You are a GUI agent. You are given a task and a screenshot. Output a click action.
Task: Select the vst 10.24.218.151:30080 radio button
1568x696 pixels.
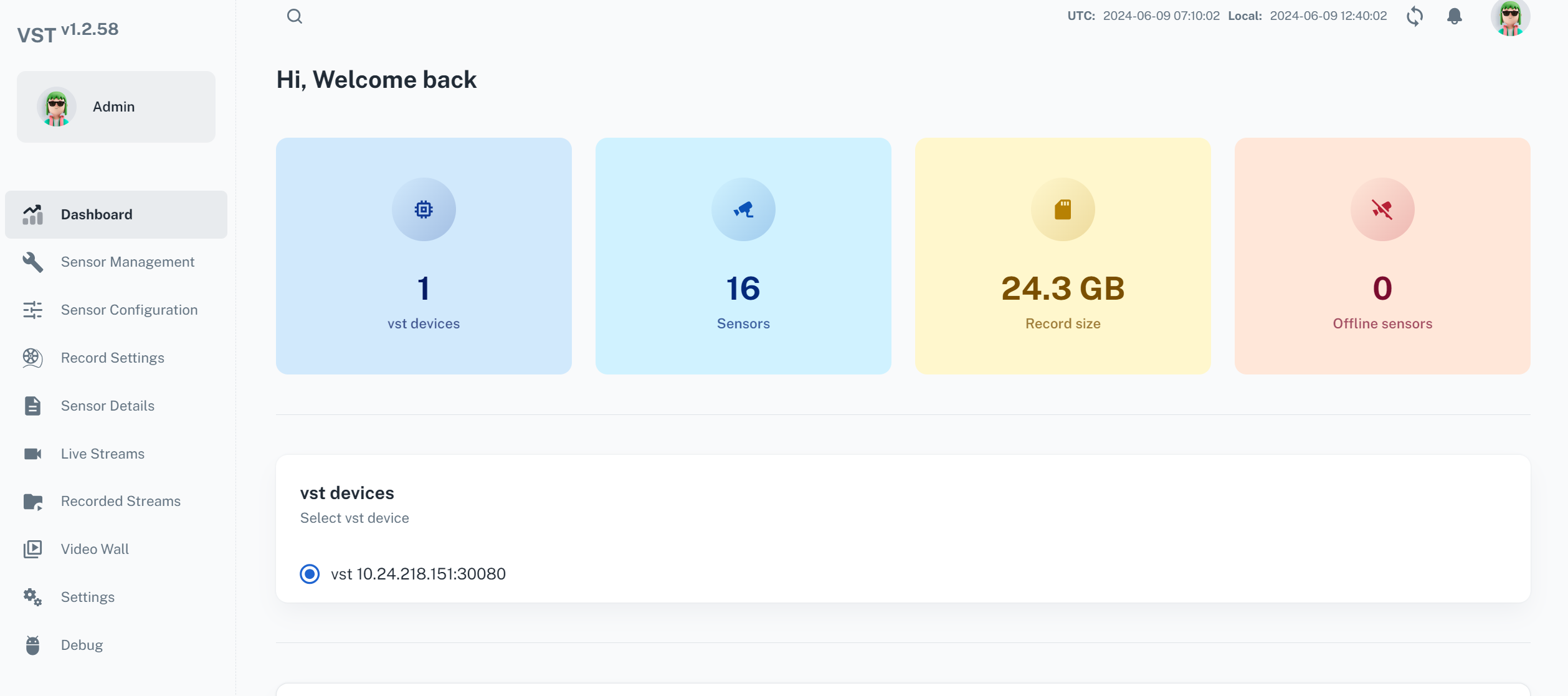(x=310, y=574)
